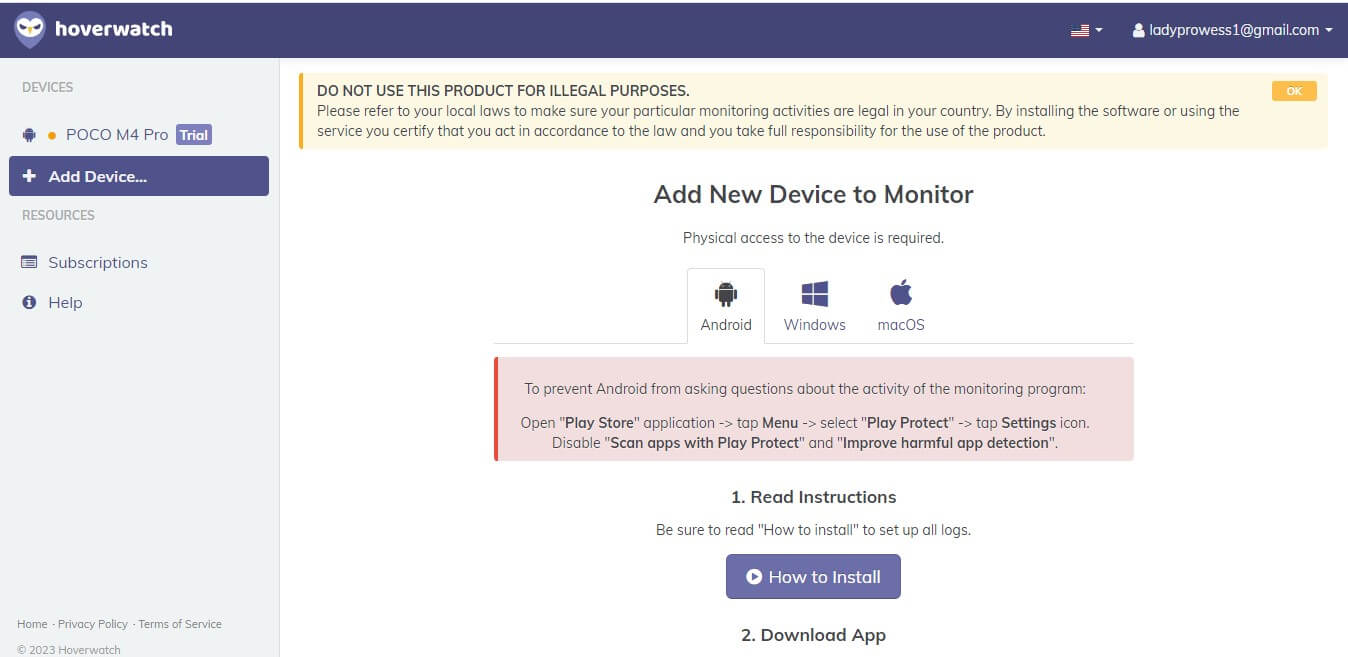The height and width of the screenshot is (657, 1348).
Task: Click the RESOURCES section label
Action: click(x=58, y=215)
